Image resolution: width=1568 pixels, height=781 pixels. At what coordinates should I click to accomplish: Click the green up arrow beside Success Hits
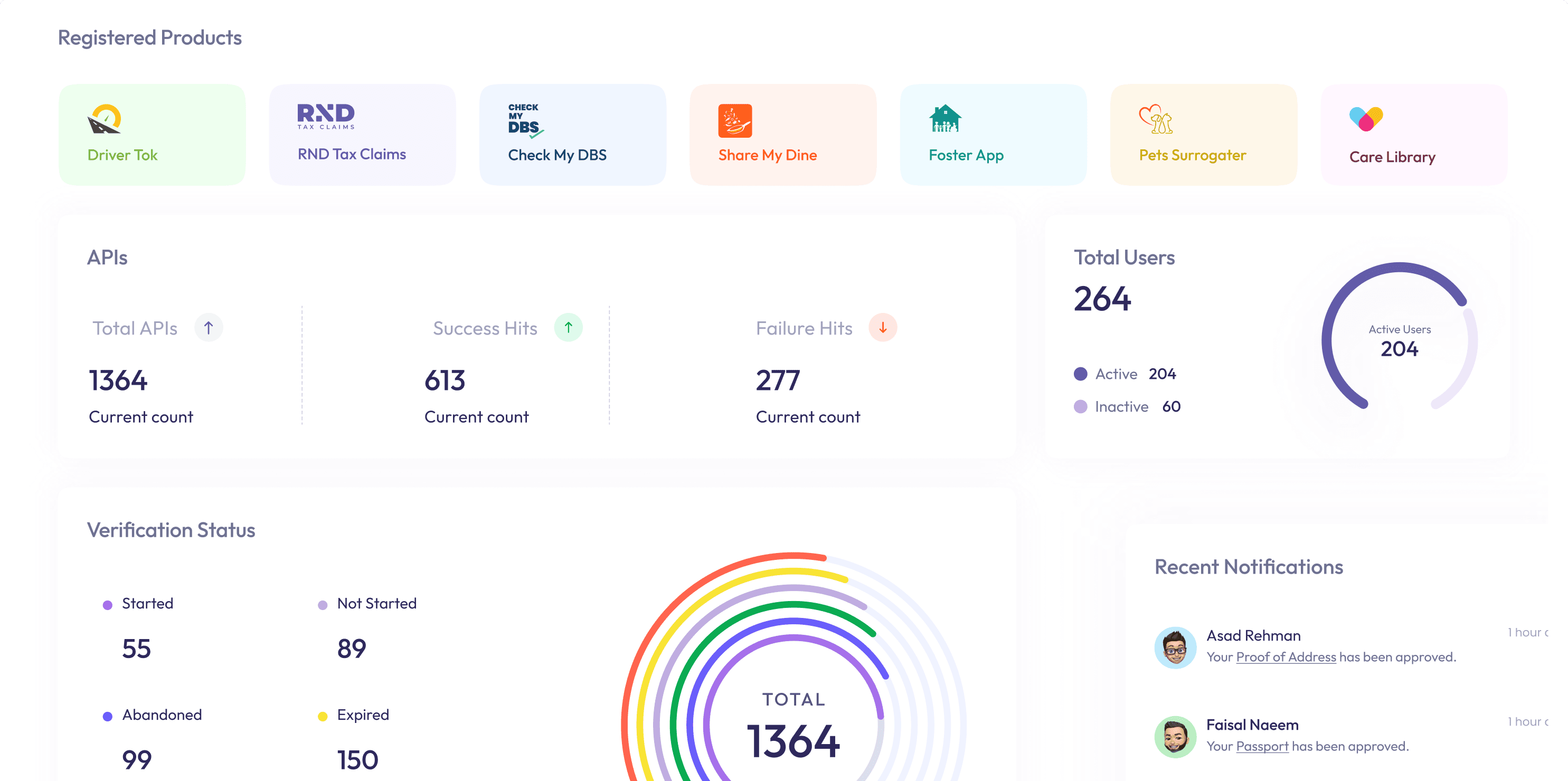click(x=568, y=328)
